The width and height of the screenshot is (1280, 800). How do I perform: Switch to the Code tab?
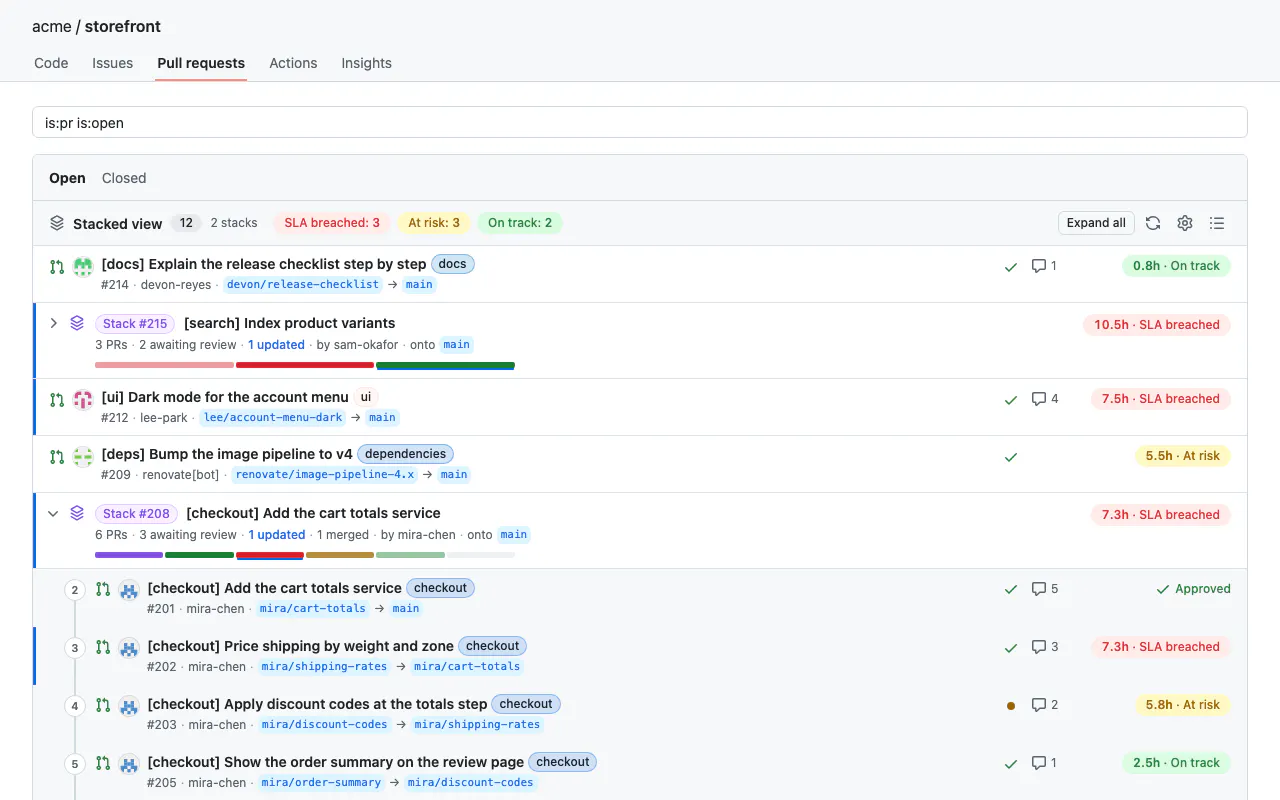coord(51,63)
